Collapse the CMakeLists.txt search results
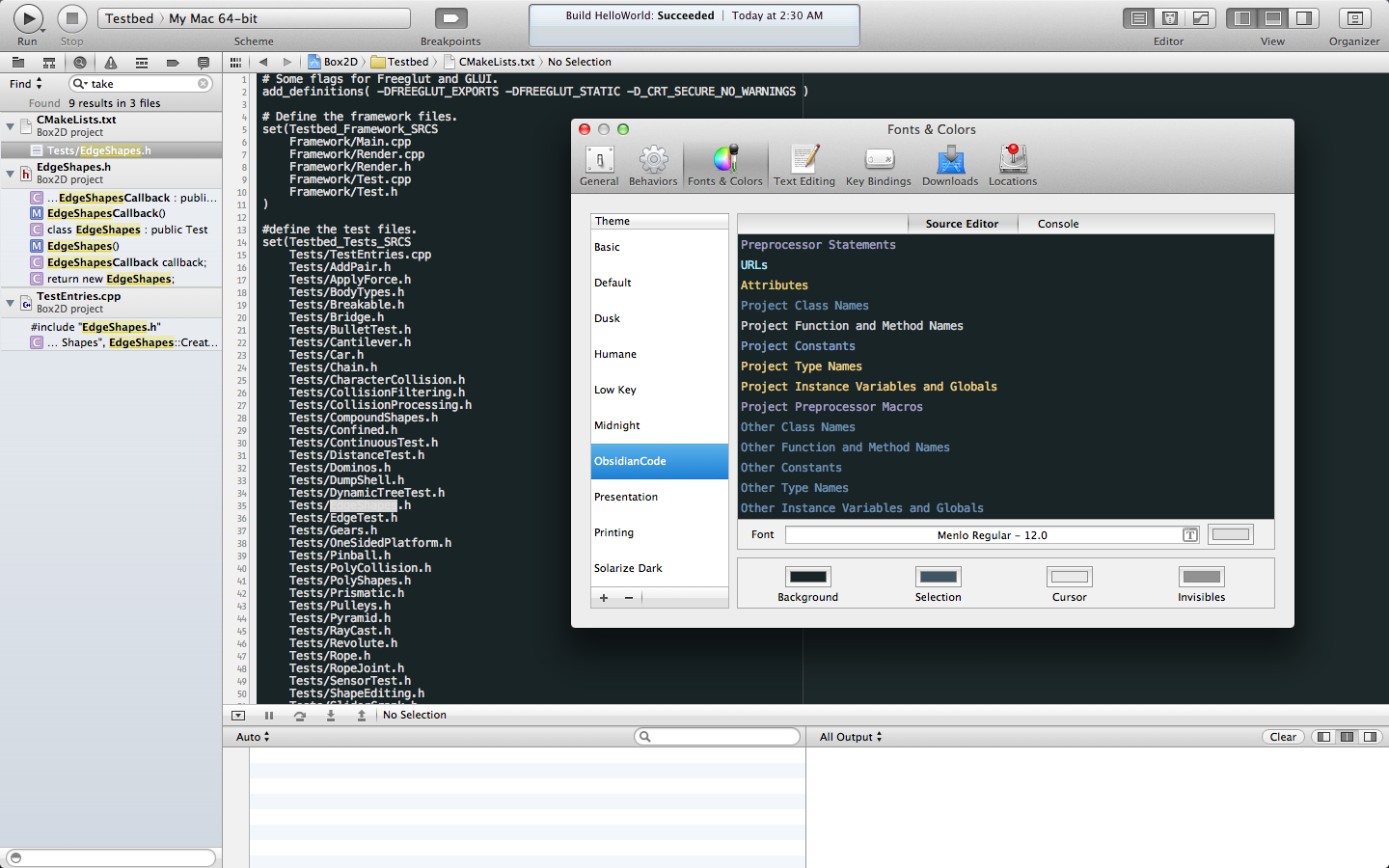This screenshot has width=1389, height=868. click(x=10, y=126)
